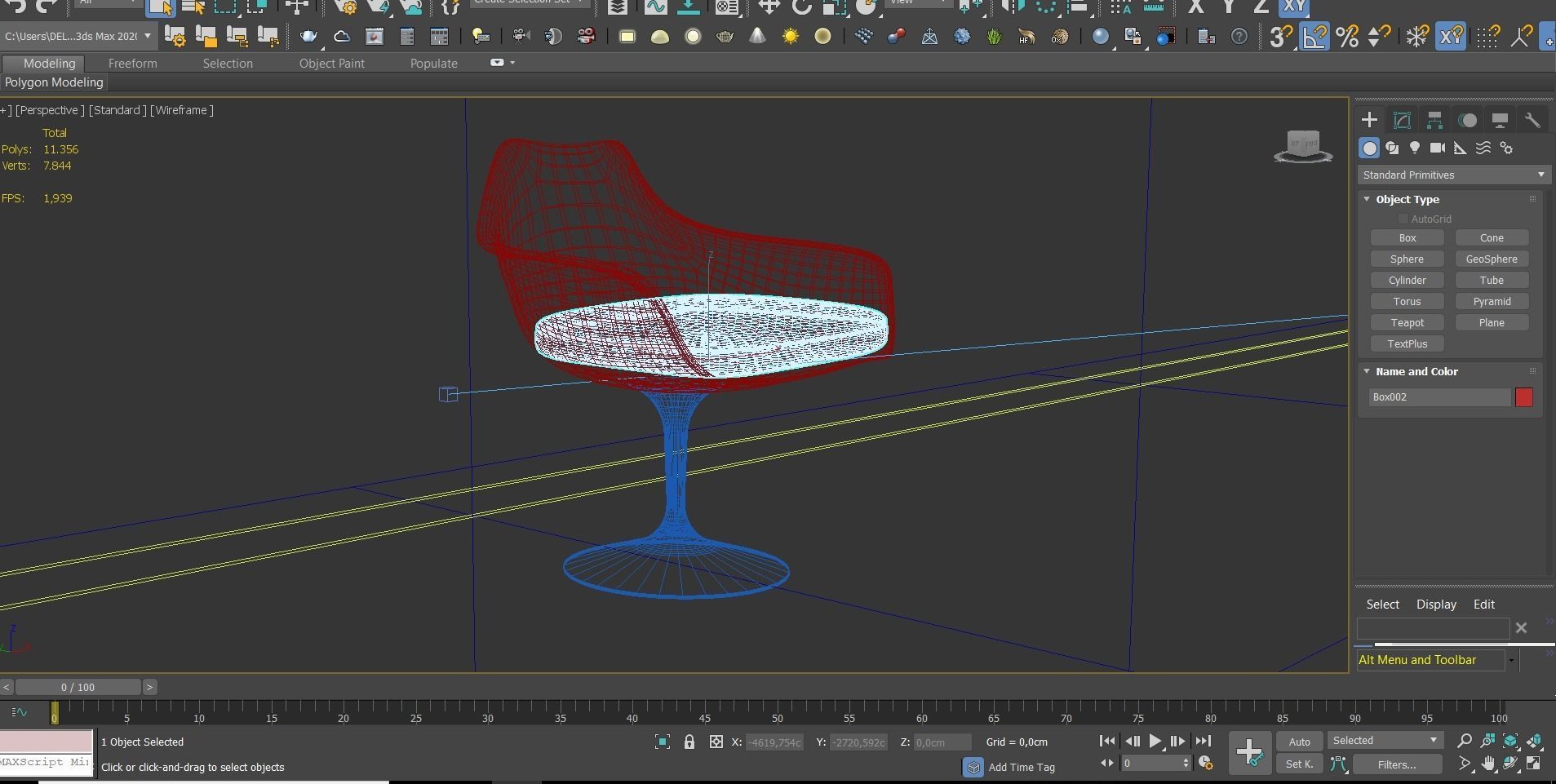Create a Teapot primitive
This screenshot has height=784, width=1556.
click(1407, 323)
